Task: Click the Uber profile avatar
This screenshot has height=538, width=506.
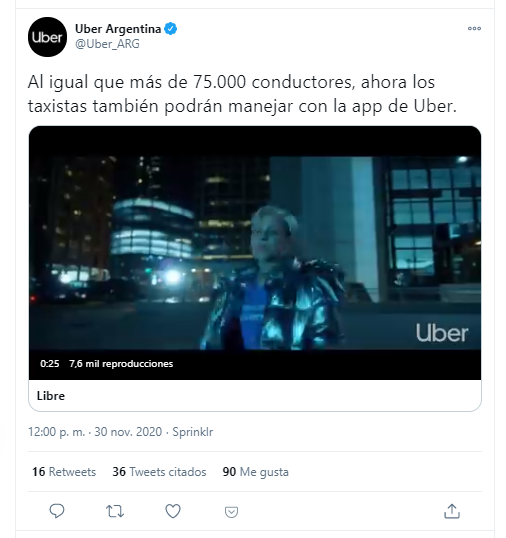Action: pyautogui.click(x=47, y=37)
